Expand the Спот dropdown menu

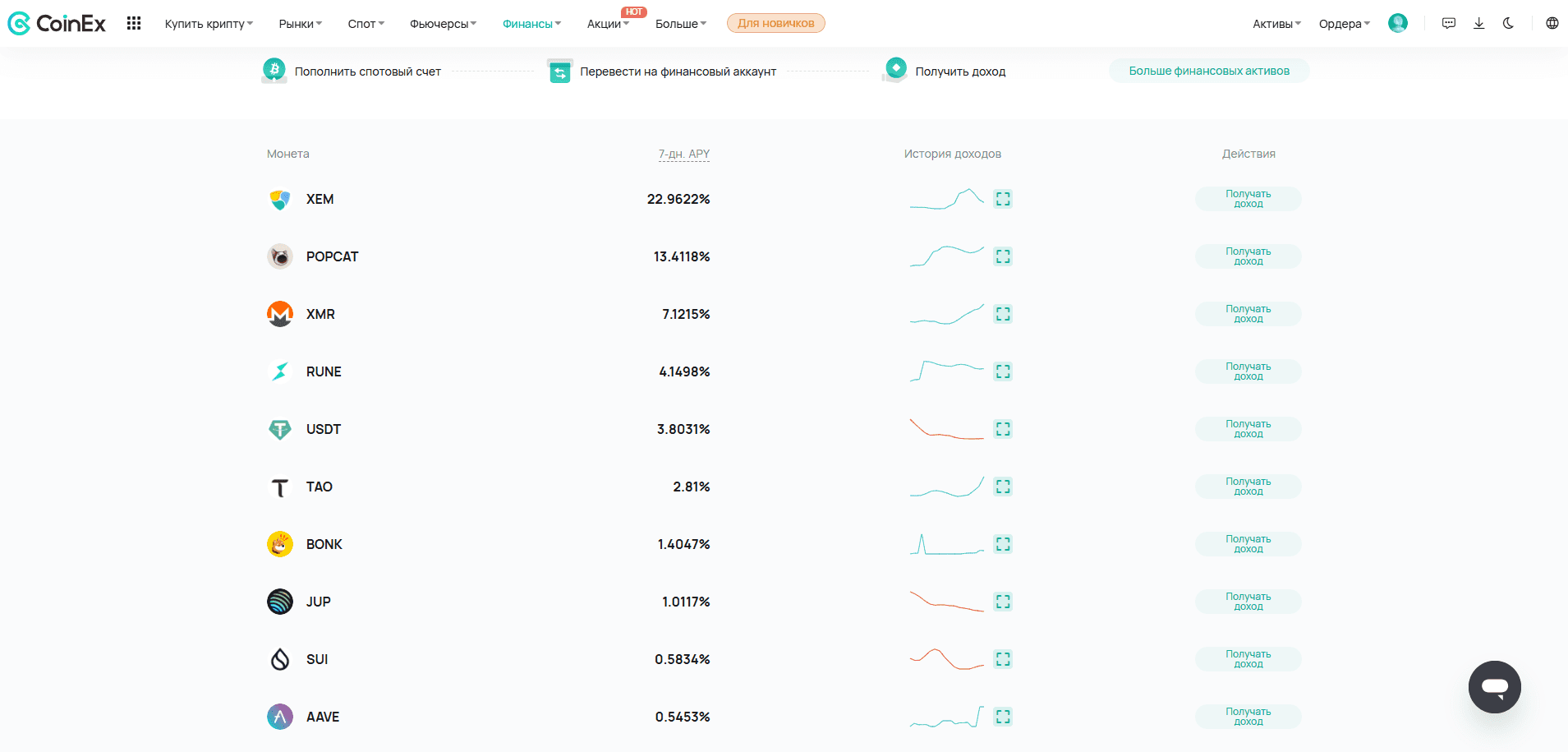click(366, 24)
